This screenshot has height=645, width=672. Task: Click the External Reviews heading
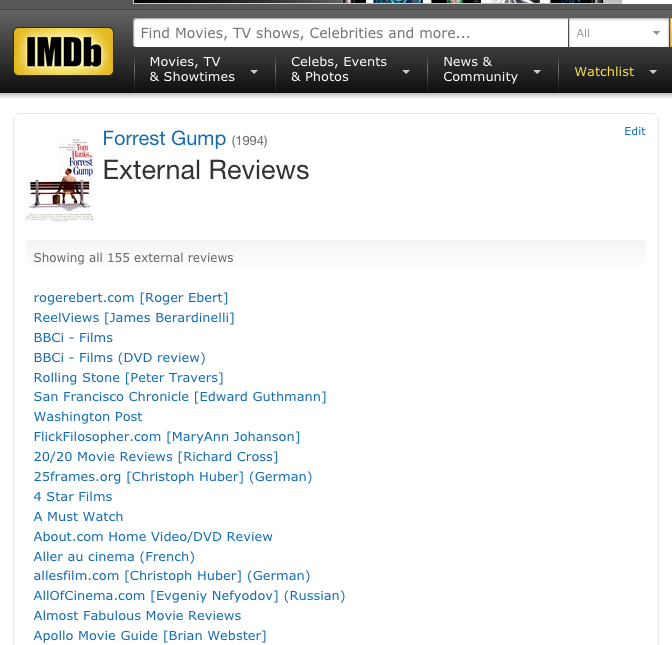[x=206, y=170]
